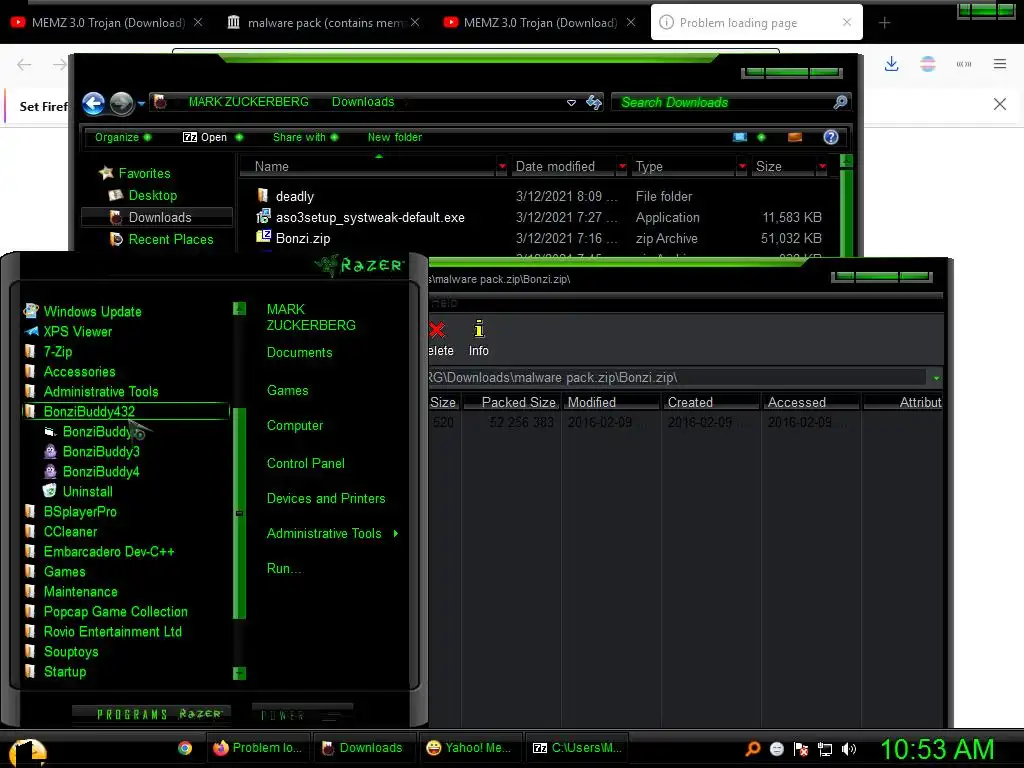Click the volume speaker tray icon
1024x768 pixels.
tap(848, 749)
